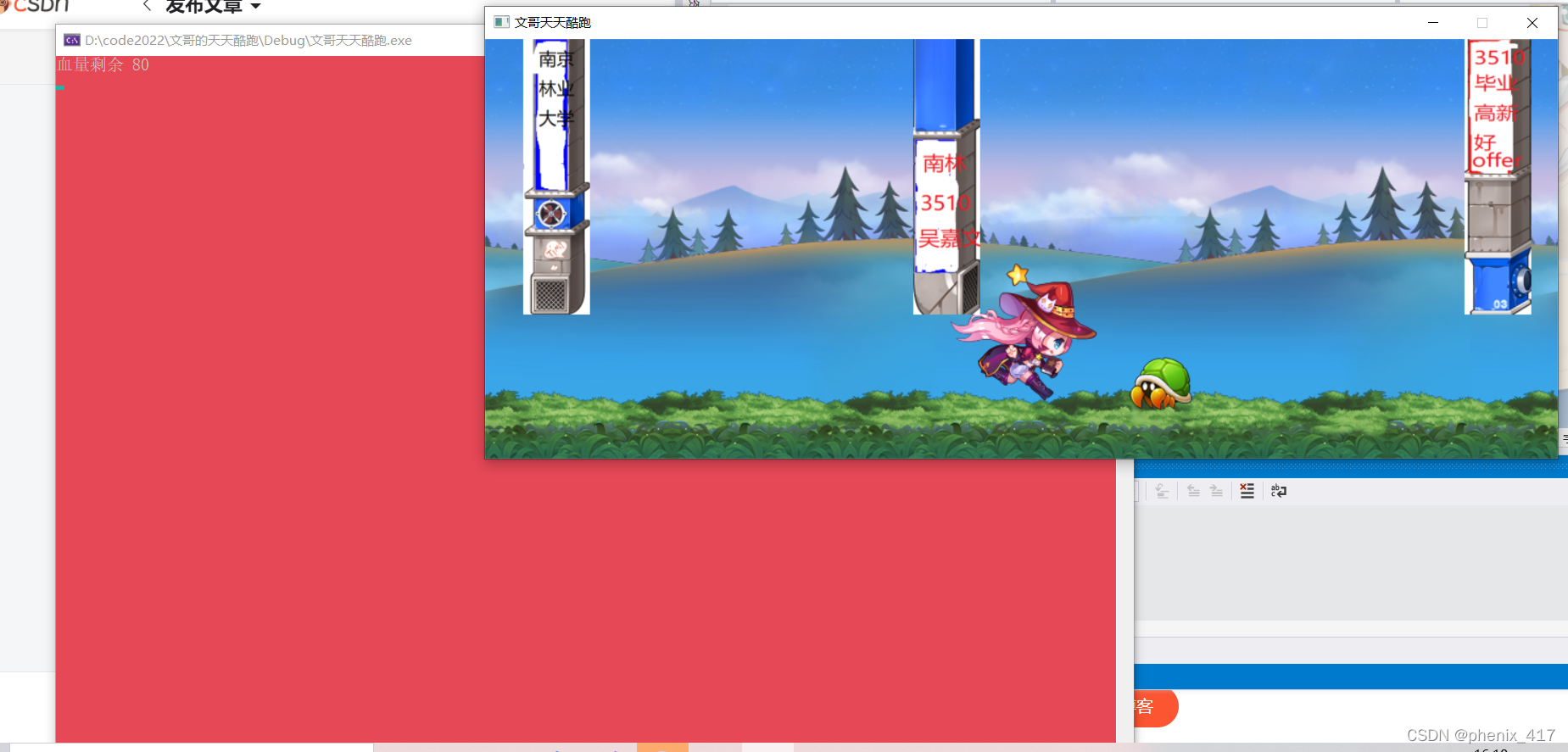1568x752 pixels.
Task: Click the 文哥天天酷跑 game window icon
Action: coord(501,22)
